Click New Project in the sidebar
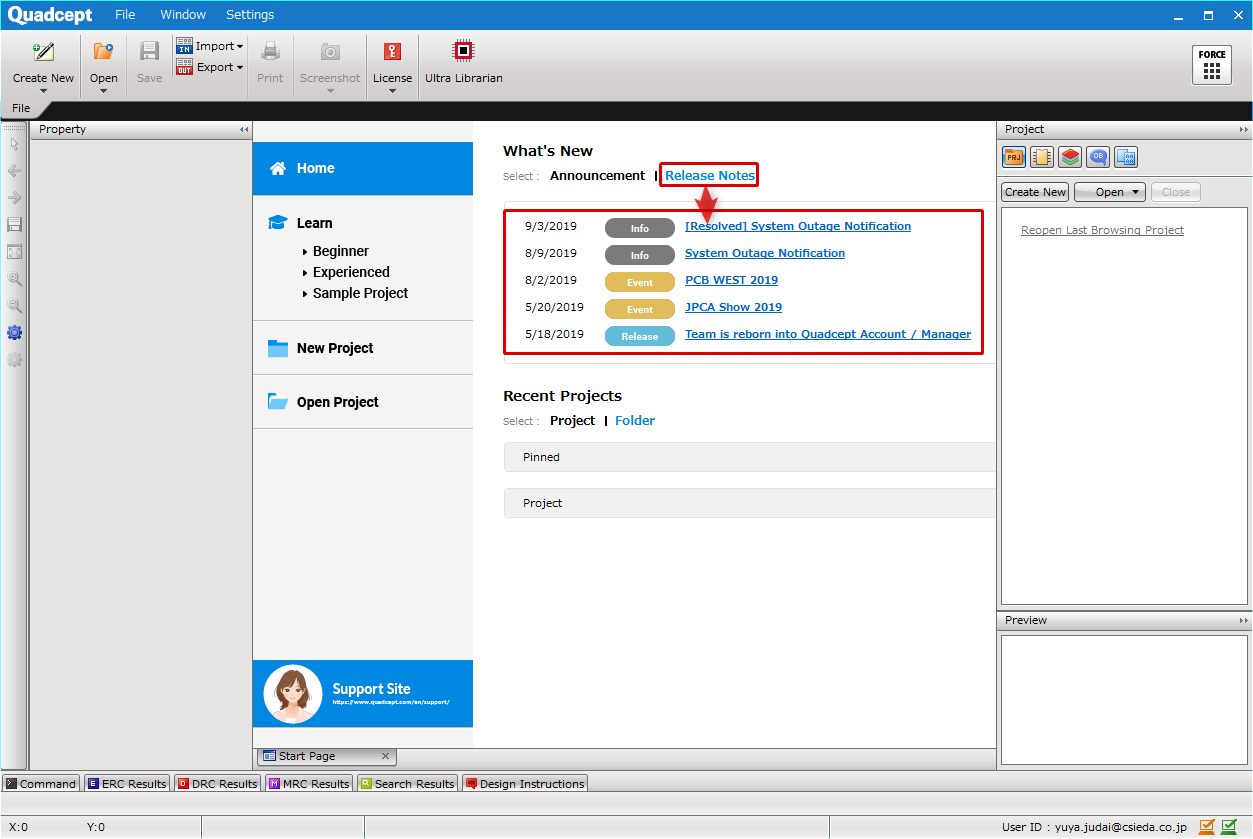 [363, 348]
